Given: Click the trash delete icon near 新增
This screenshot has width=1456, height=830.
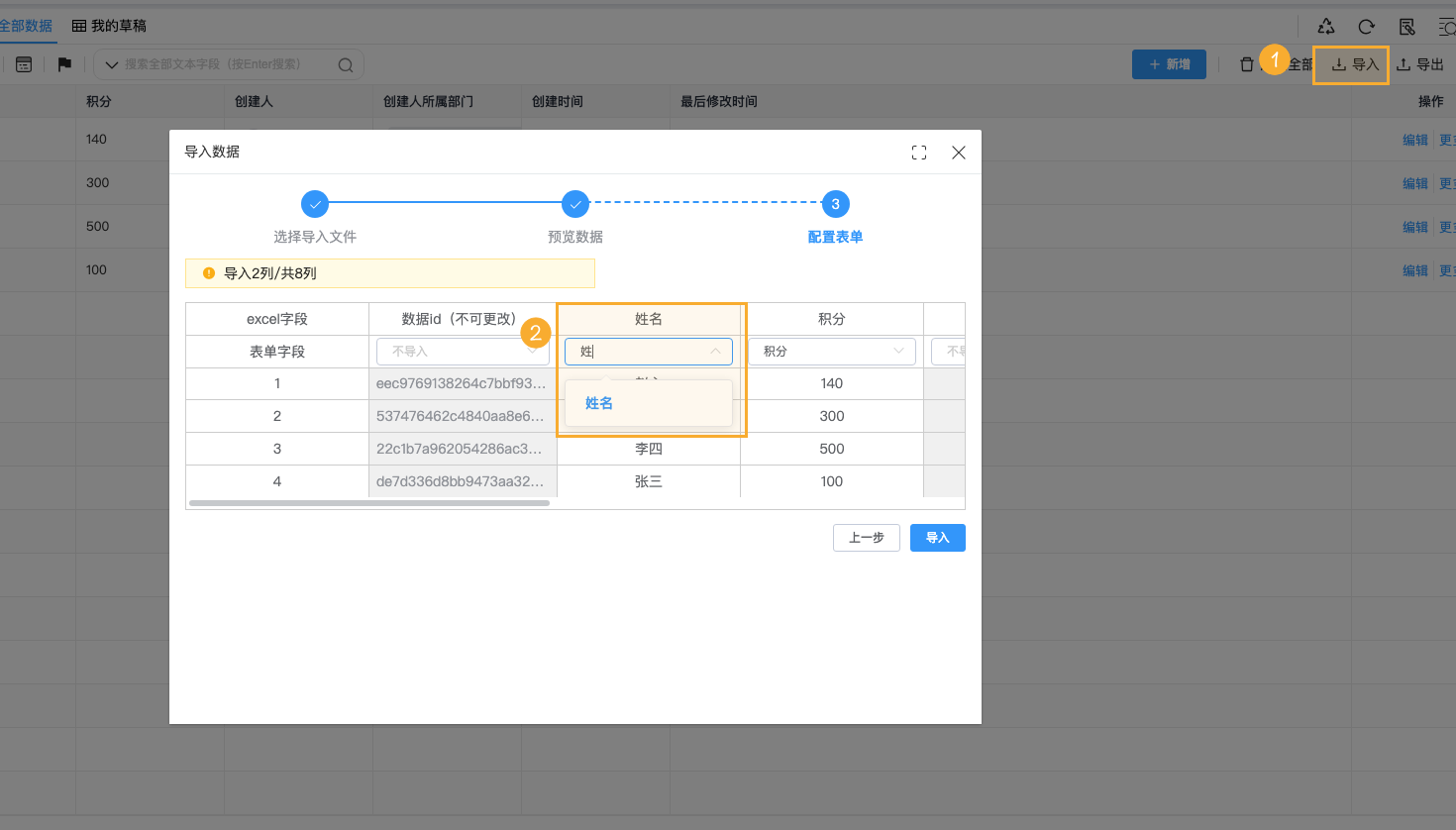Looking at the screenshot, I should point(1247,64).
